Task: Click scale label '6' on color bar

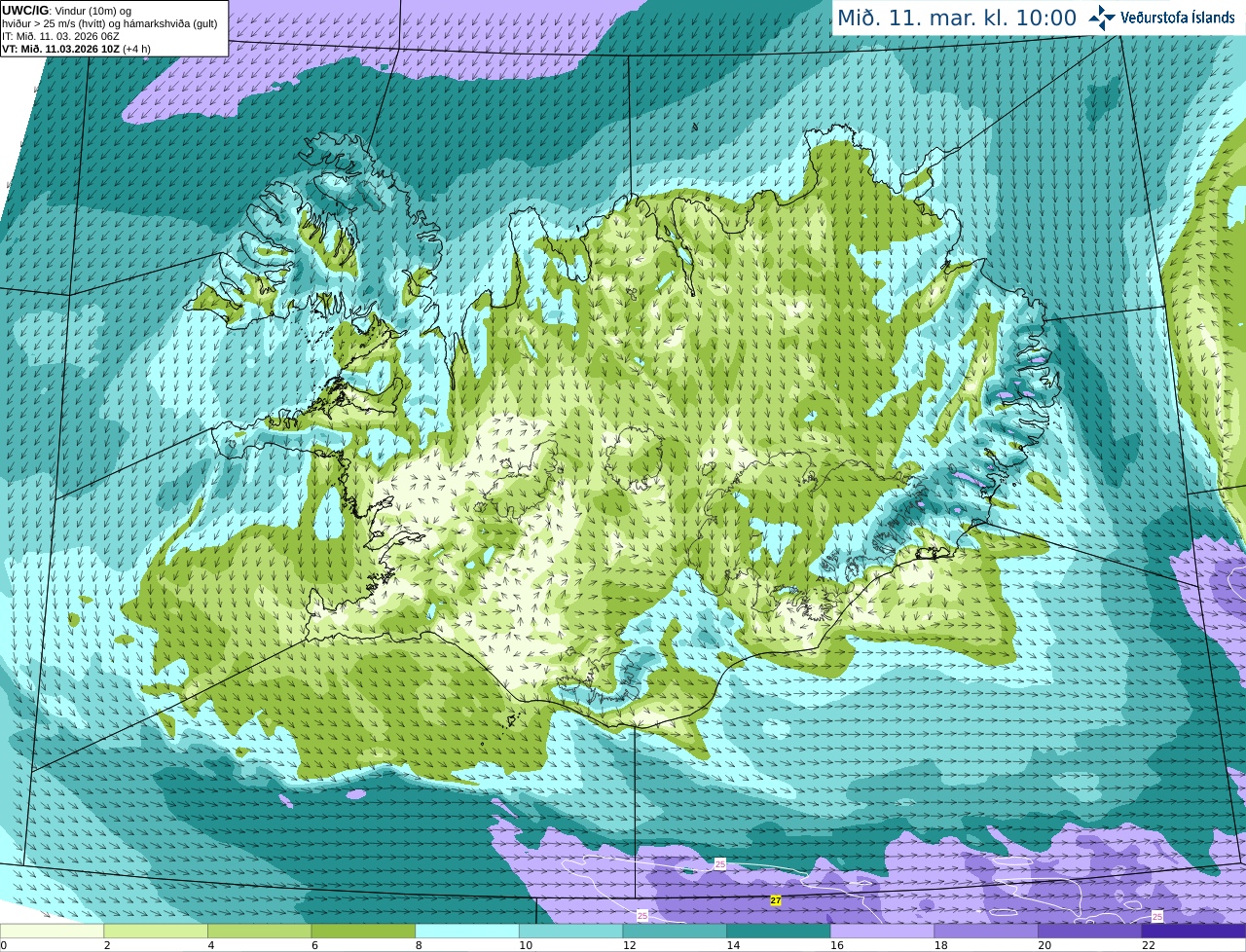Action: [314, 945]
